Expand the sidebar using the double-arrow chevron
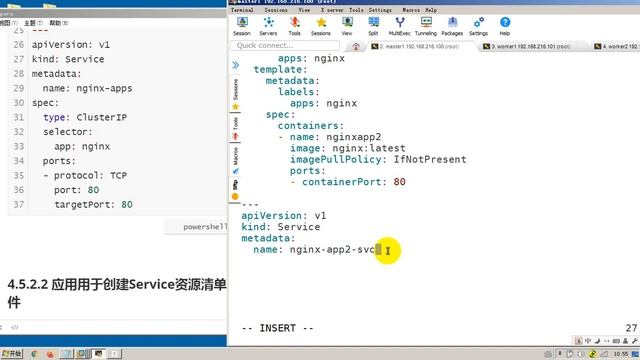 click(x=236, y=65)
